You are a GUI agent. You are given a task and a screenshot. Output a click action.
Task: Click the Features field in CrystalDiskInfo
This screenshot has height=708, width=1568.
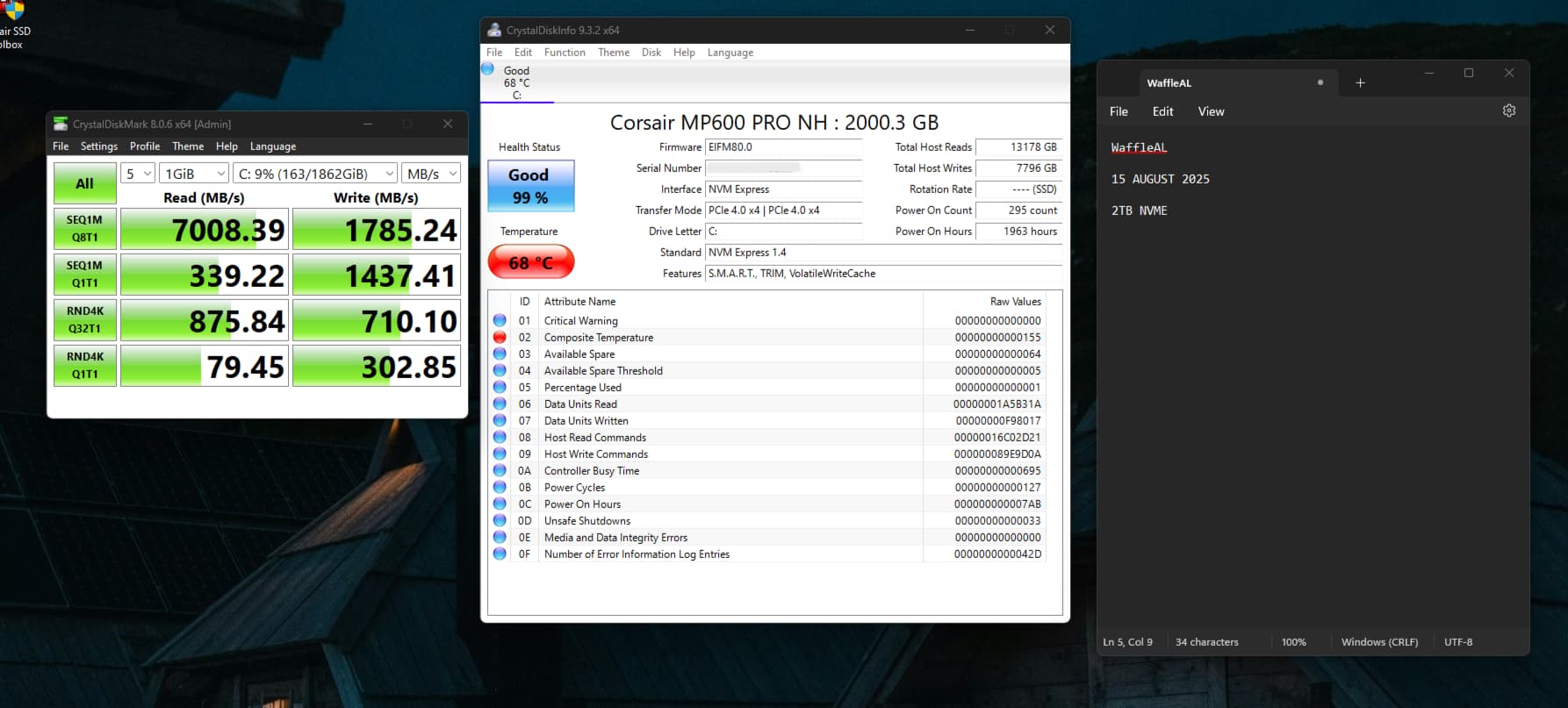pos(883,274)
